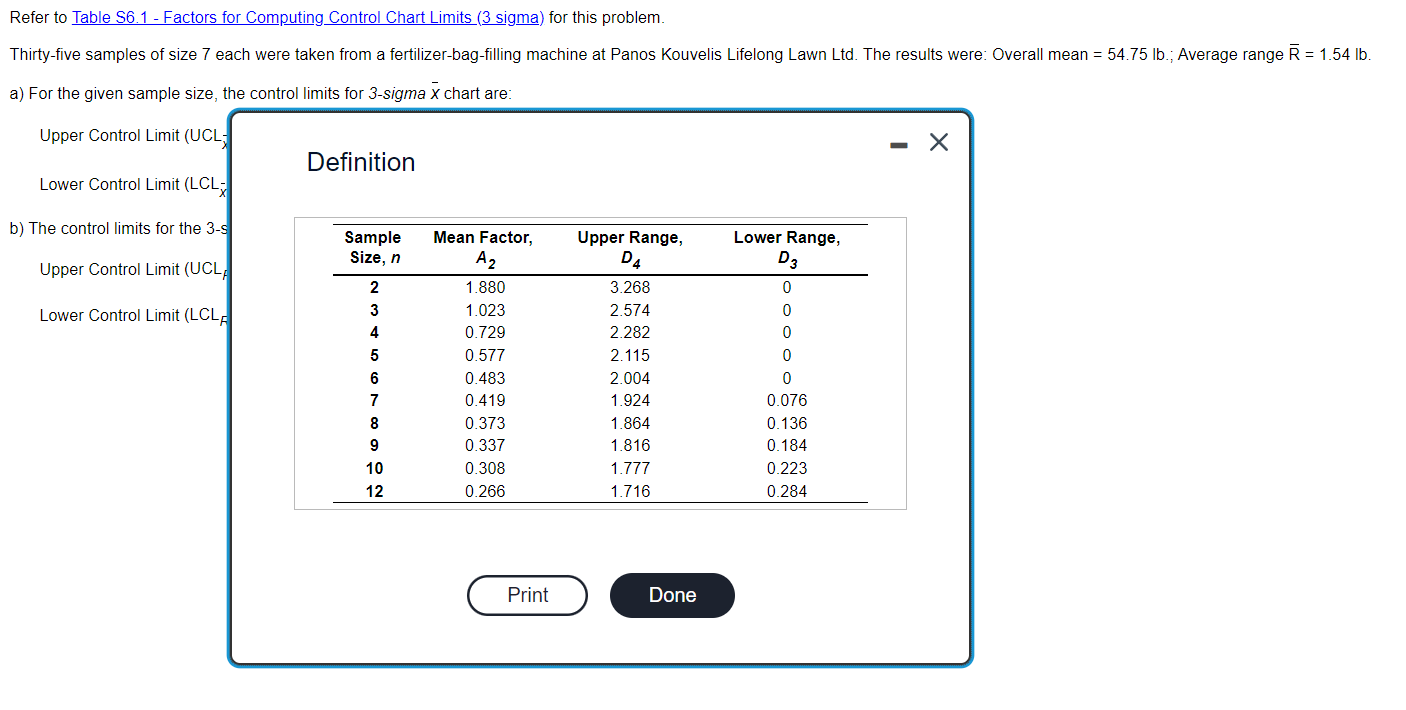Select the D3 value 0.076 for n=7
This screenshot has height=710, width=1406.
point(786,400)
